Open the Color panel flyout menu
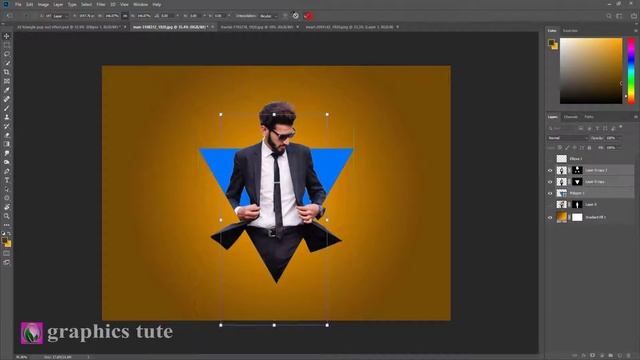 coord(636,31)
